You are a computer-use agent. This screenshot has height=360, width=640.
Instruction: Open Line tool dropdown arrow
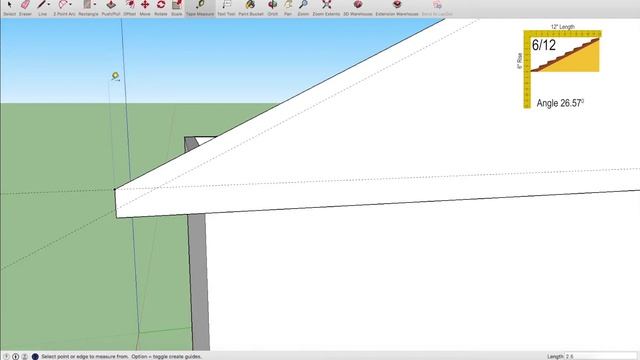tap(49, 4)
